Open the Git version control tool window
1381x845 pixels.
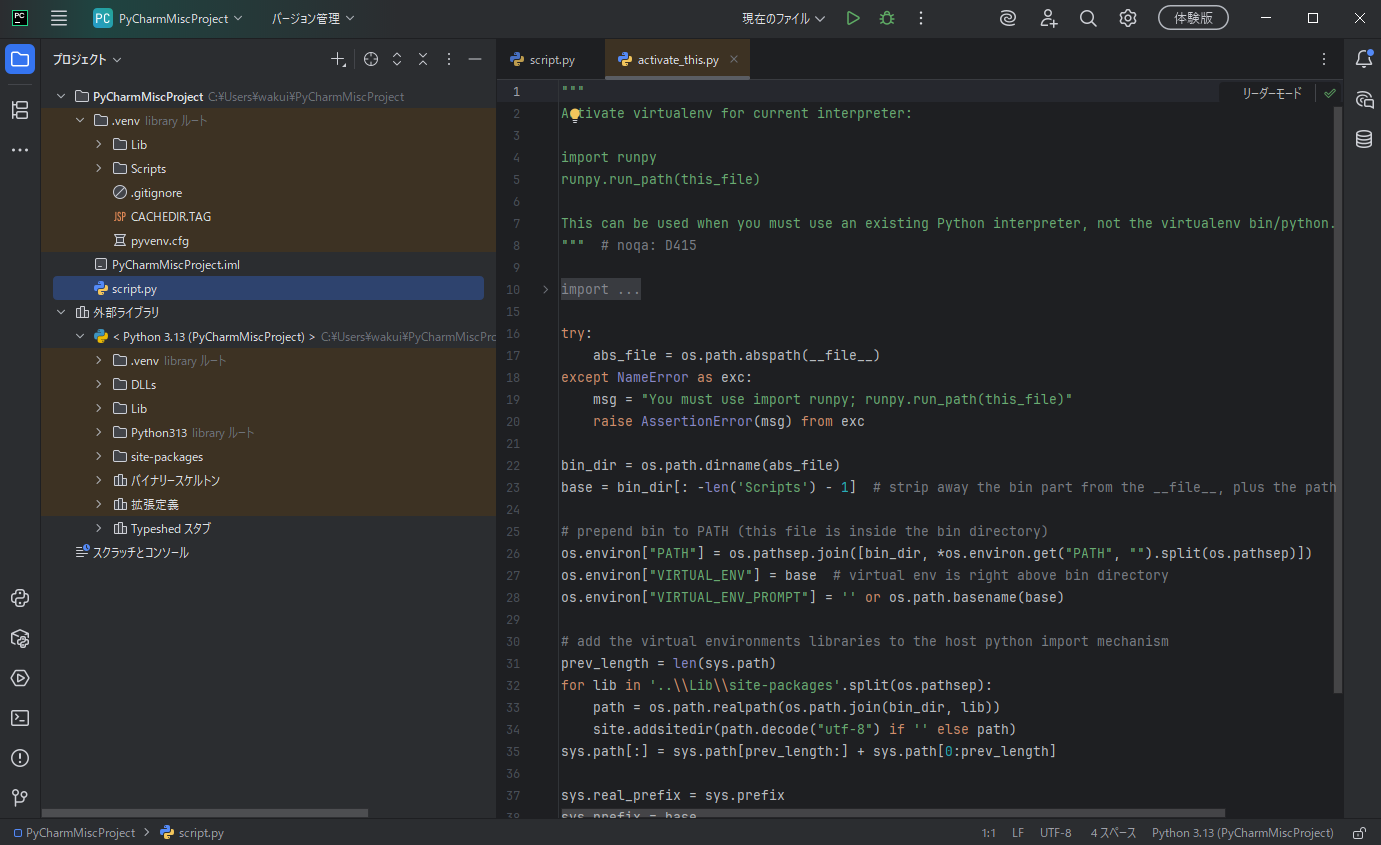20,797
